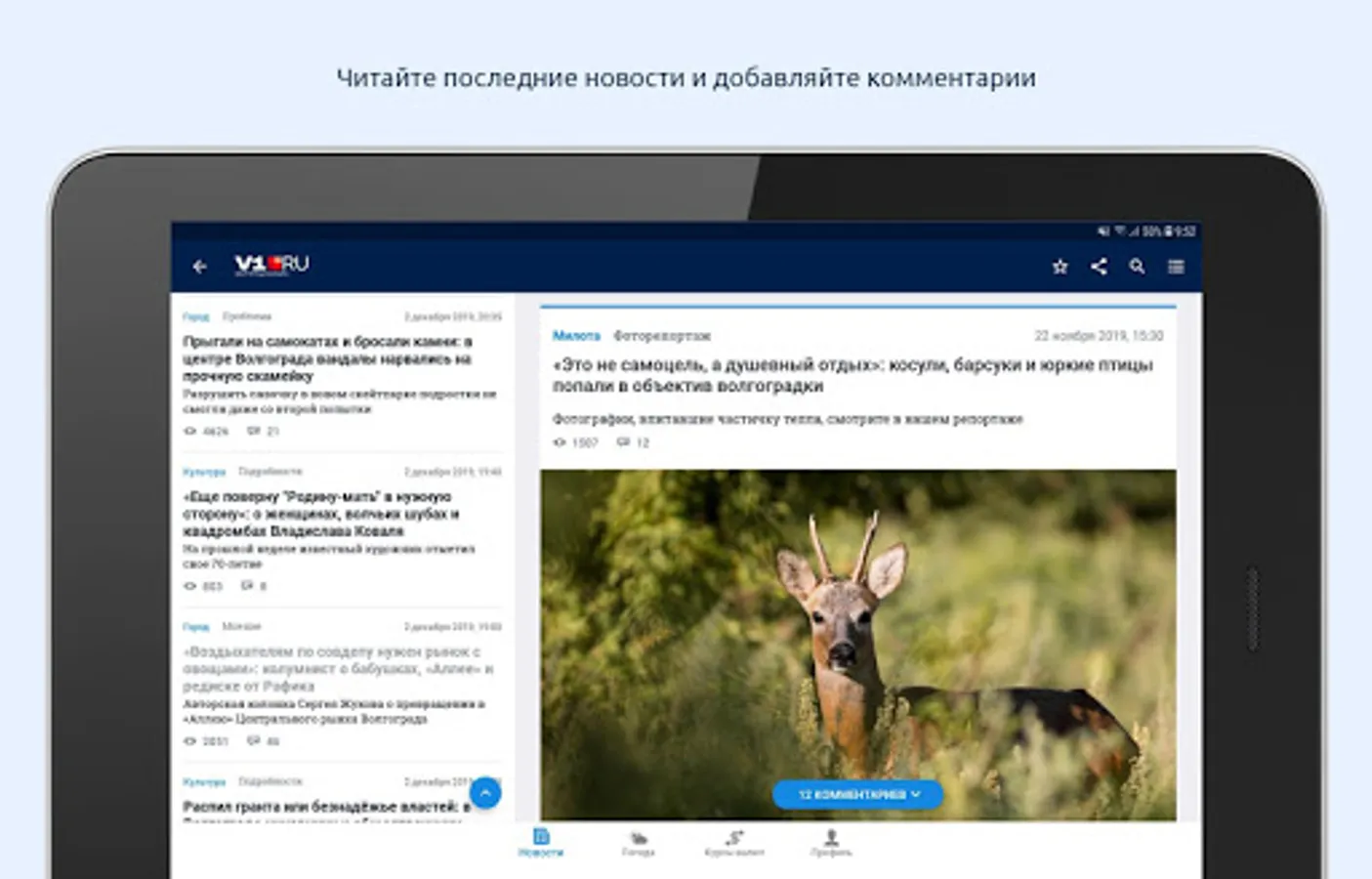Tap the round blue scroll-to-top button
The height and width of the screenshot is (879, 1372).
click(485, 792)
